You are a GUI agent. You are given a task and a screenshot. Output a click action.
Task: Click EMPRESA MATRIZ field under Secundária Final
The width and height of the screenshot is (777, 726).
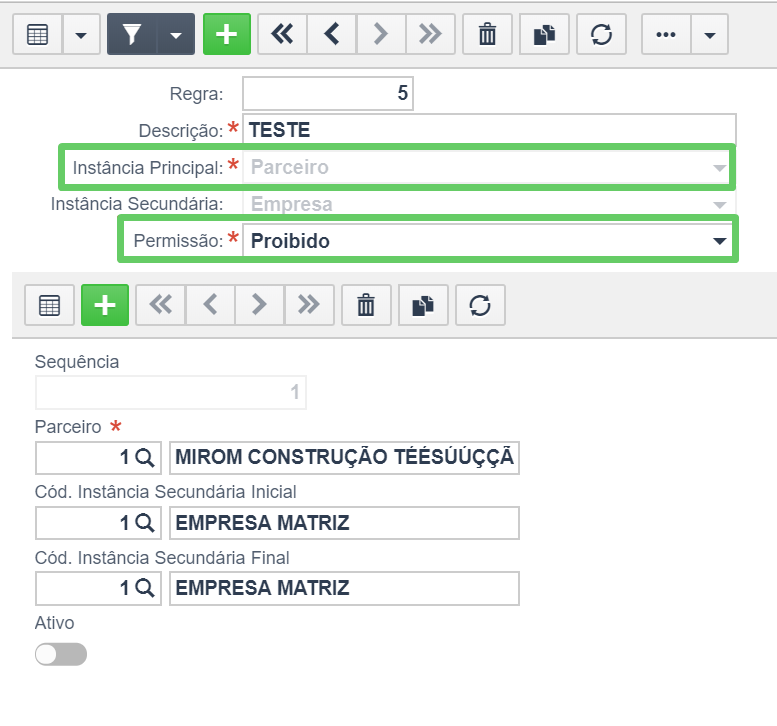(344, 588)
